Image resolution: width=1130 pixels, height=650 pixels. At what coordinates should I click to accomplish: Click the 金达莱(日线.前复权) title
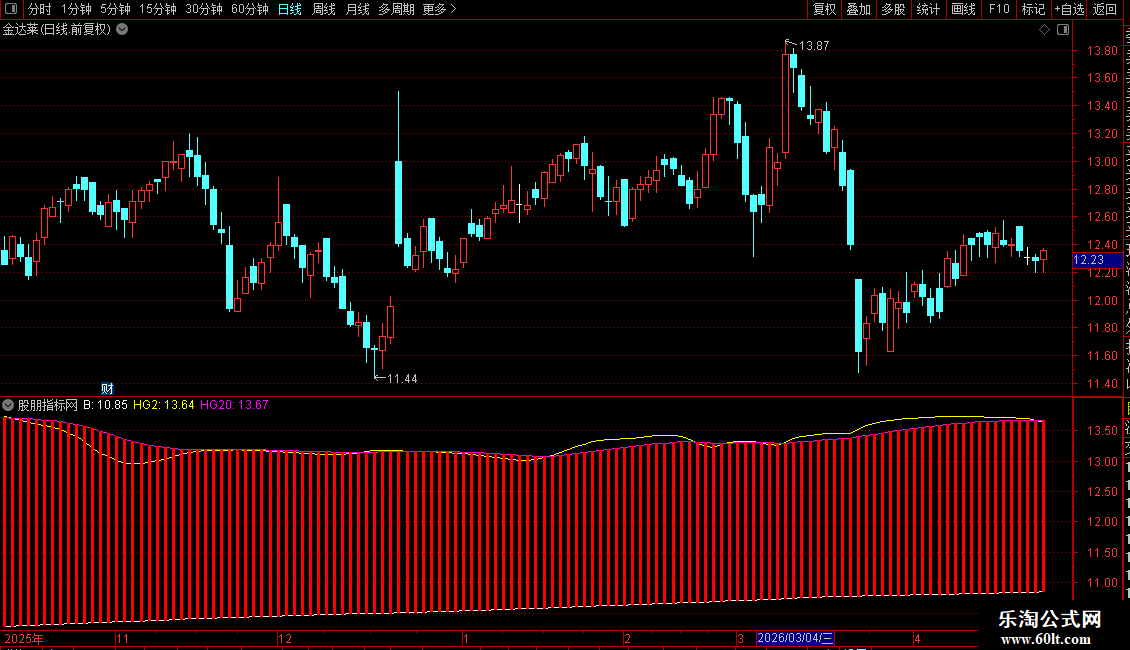pyautogui.click(x=57, y=30)
